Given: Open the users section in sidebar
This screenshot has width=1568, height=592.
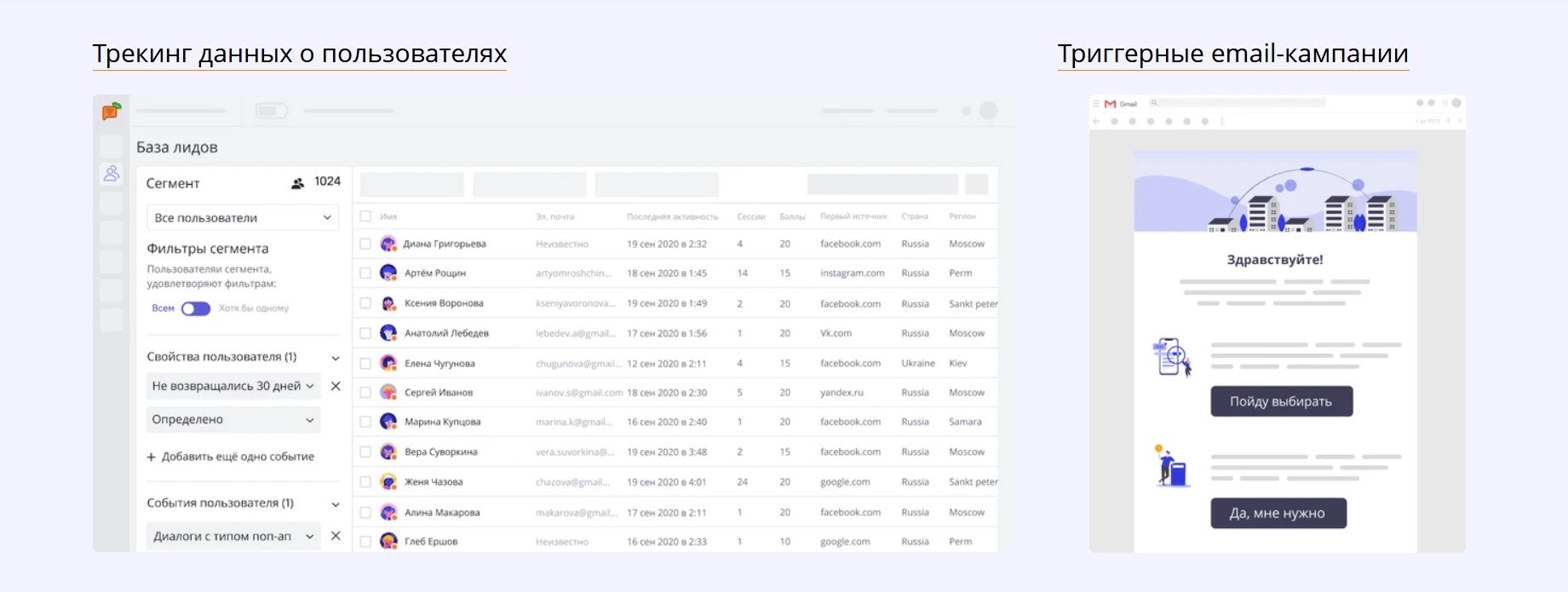Looking at the screenshot, I should click(x=112, y=174).
